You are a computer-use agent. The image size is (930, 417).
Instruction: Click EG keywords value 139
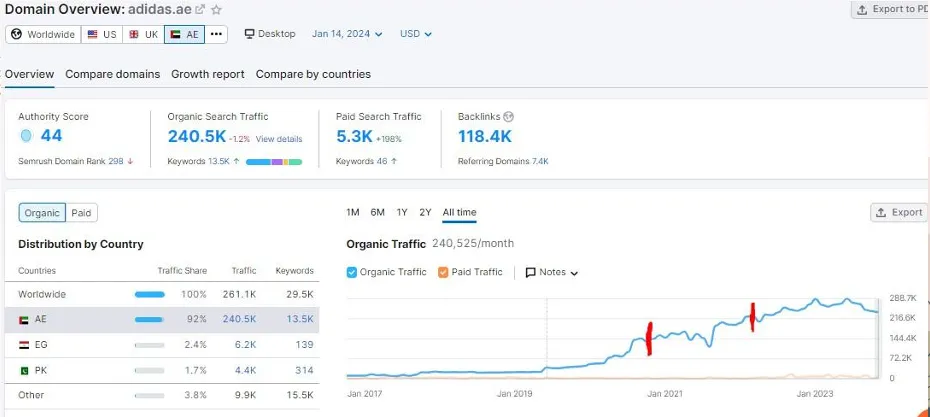[305, 344]
